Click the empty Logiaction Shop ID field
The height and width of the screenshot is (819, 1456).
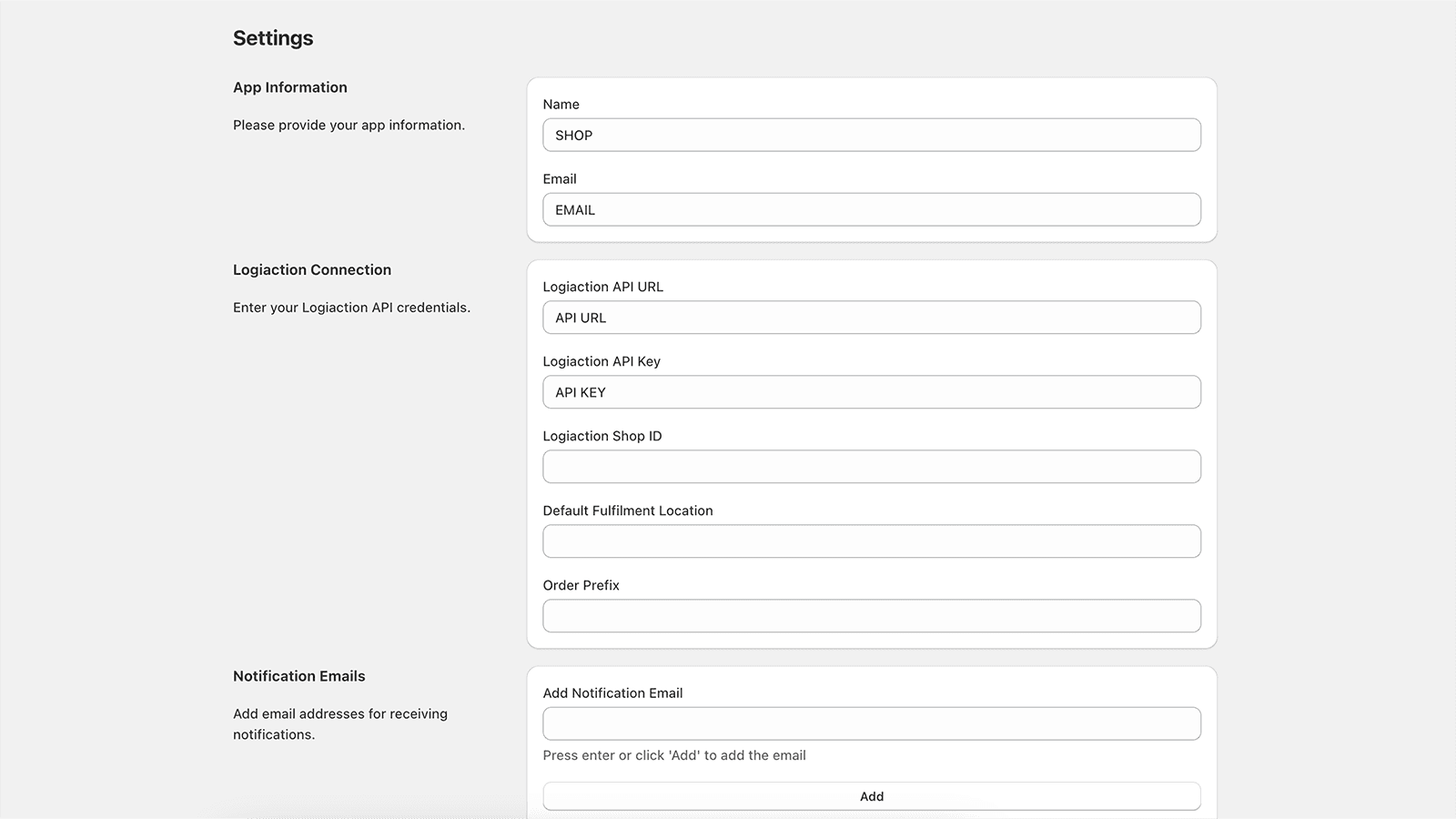(x=871, y=467)
